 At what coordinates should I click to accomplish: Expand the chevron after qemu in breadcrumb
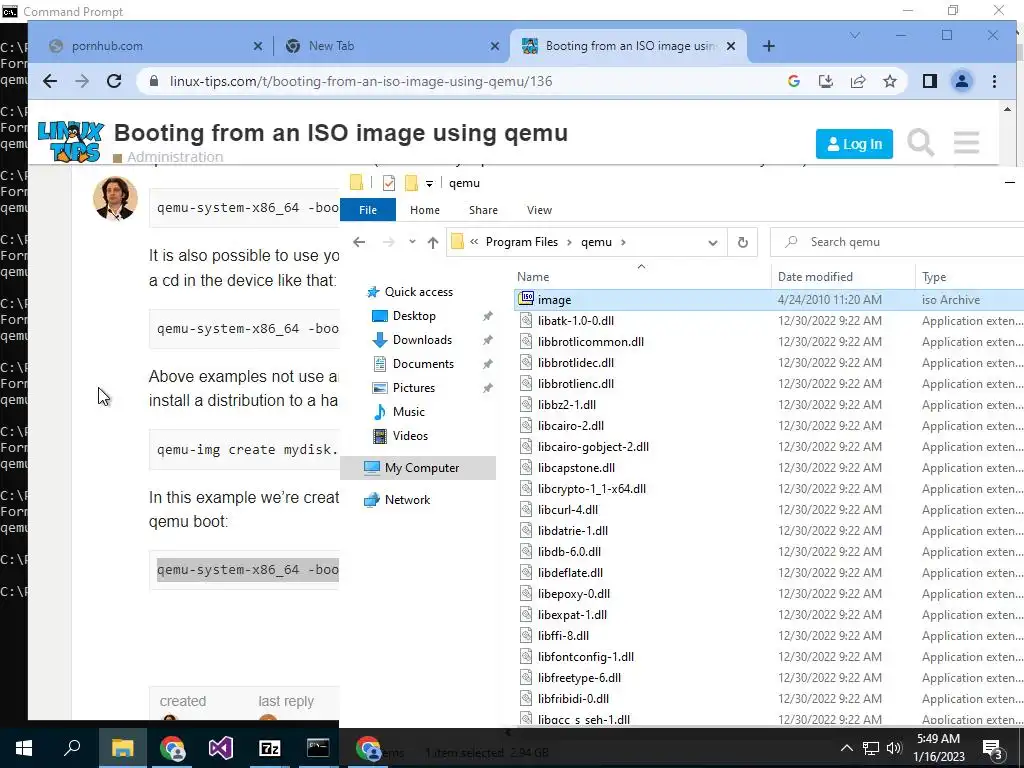click(x=623, y=242)
